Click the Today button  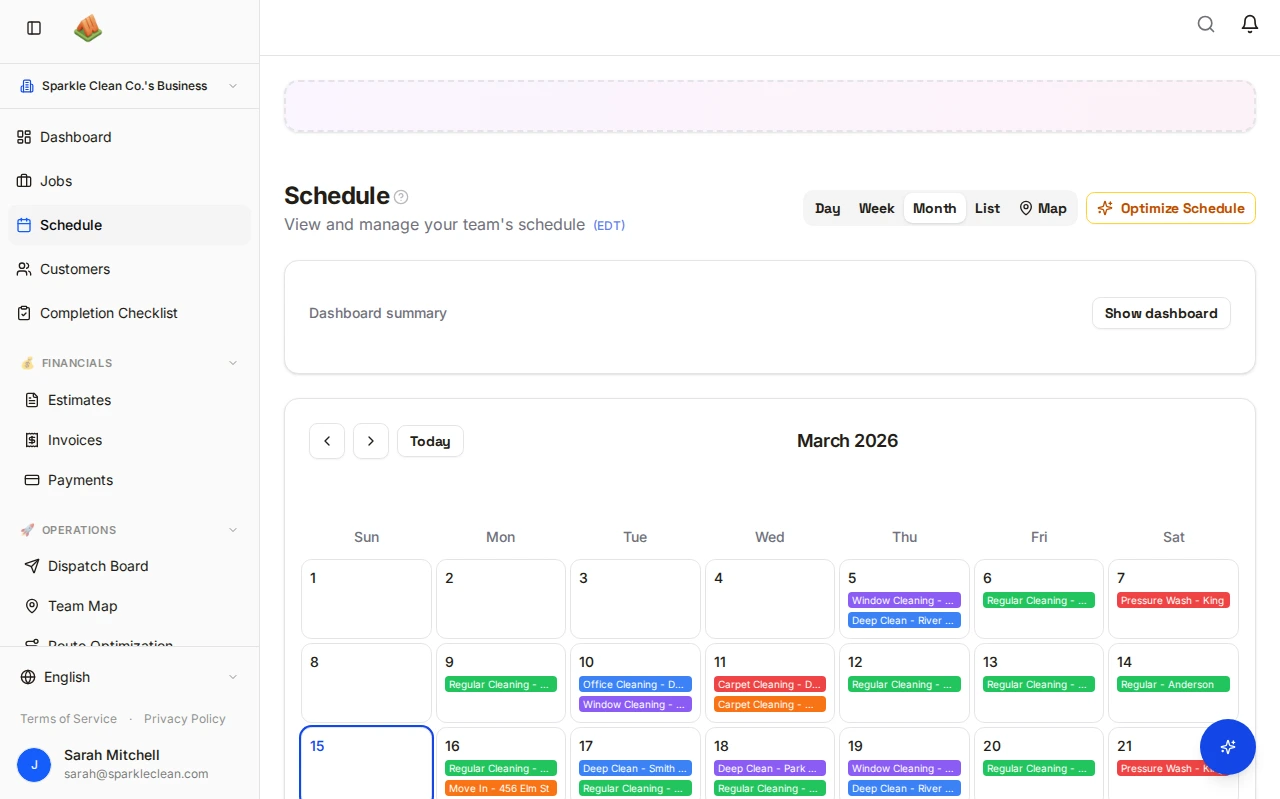tap(430, 441)
